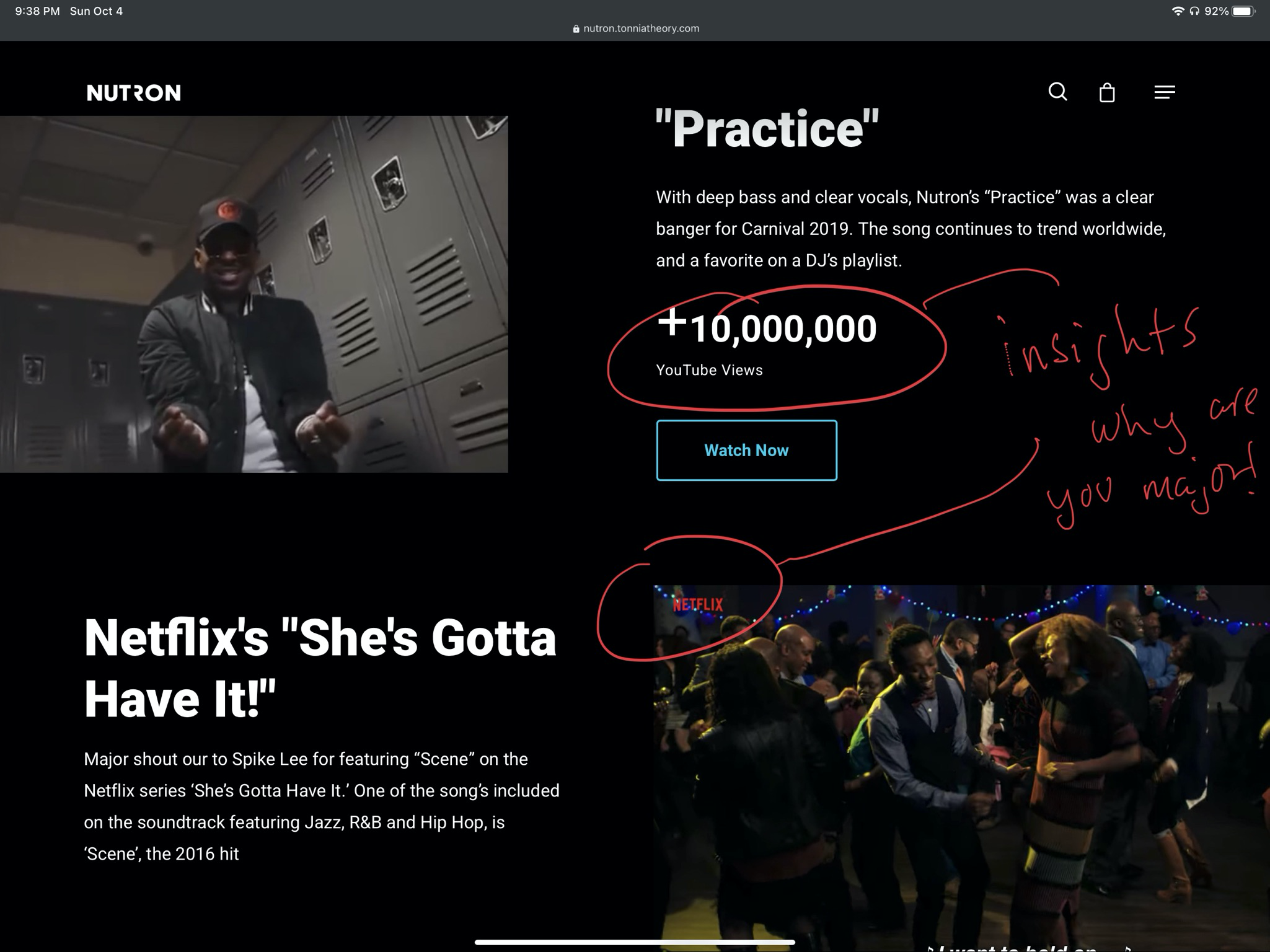Tap the headphones status icon
Screen dimensions: 1270x952
(1194, 11)
